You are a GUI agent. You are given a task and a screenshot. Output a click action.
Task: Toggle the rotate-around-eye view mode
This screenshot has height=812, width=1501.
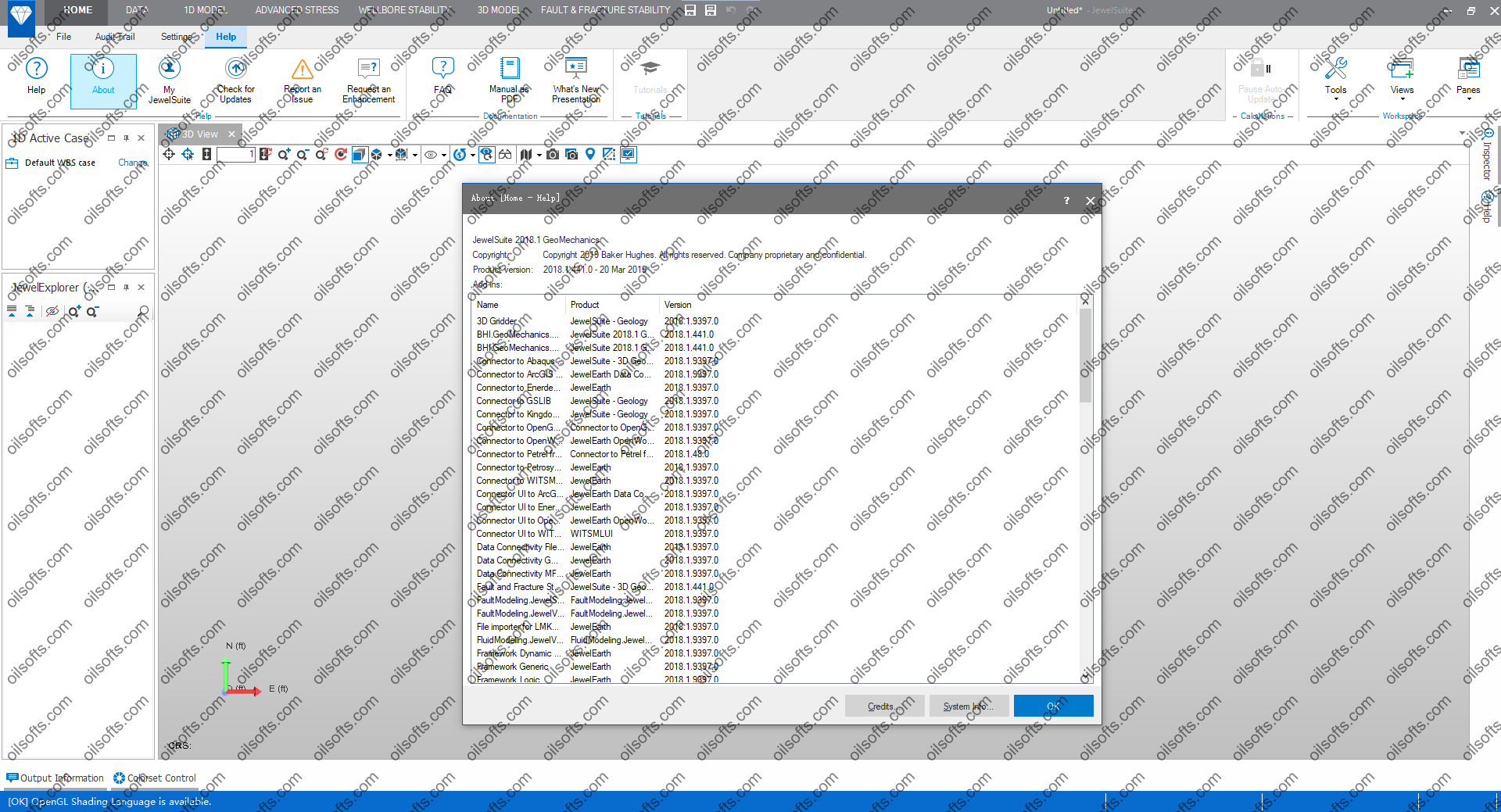487,155
